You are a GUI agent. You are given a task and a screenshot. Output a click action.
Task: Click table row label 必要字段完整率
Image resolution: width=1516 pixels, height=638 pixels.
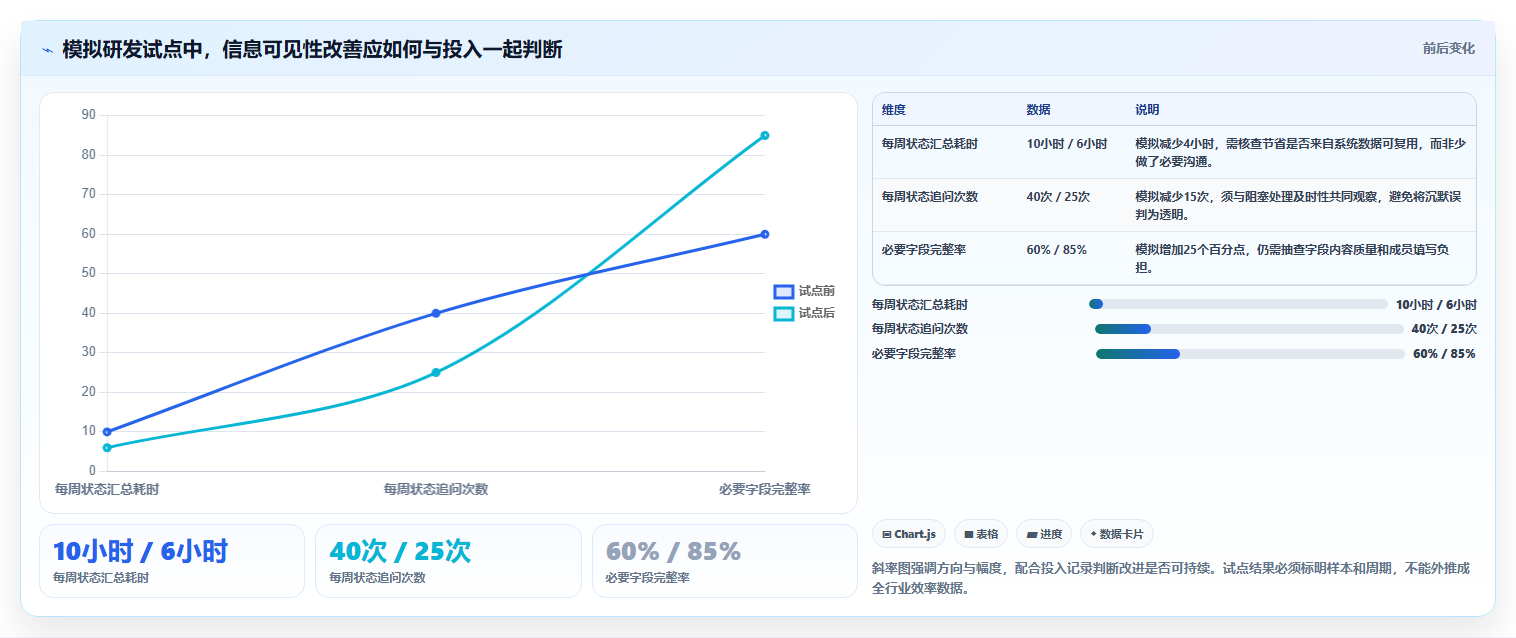point(924,250)
